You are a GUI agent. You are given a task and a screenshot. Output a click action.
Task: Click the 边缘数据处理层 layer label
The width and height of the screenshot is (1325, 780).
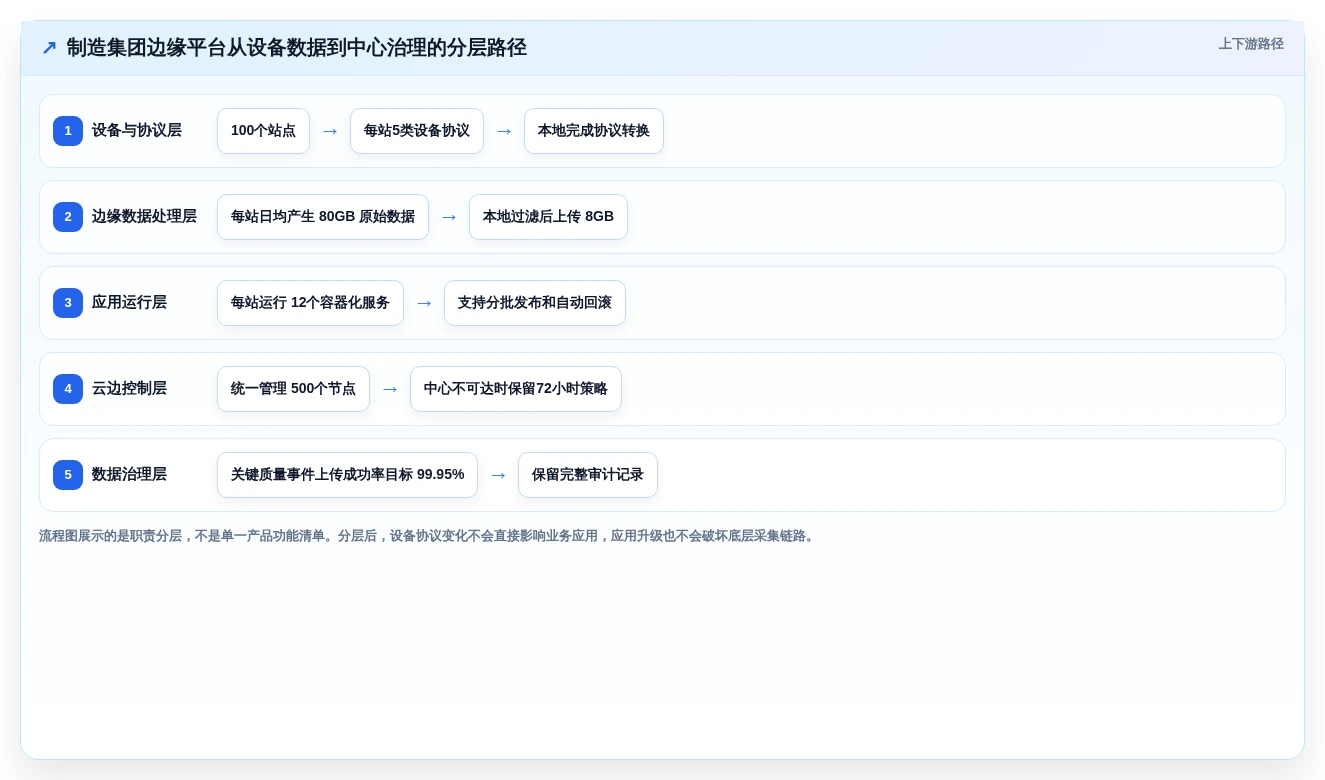(144, 217)
